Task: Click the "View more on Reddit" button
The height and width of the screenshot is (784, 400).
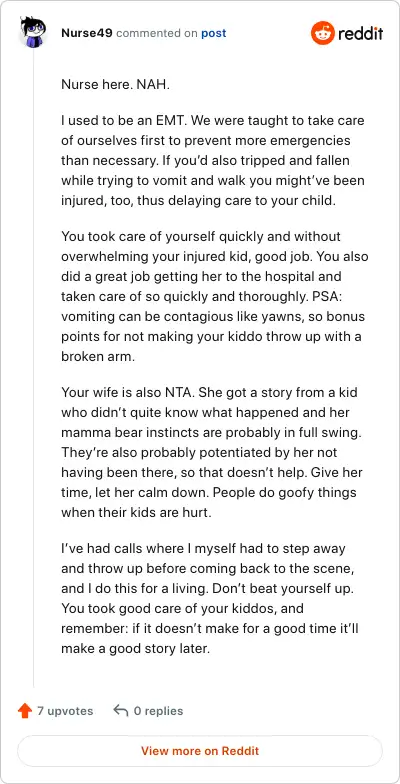Action: (200, 751)
